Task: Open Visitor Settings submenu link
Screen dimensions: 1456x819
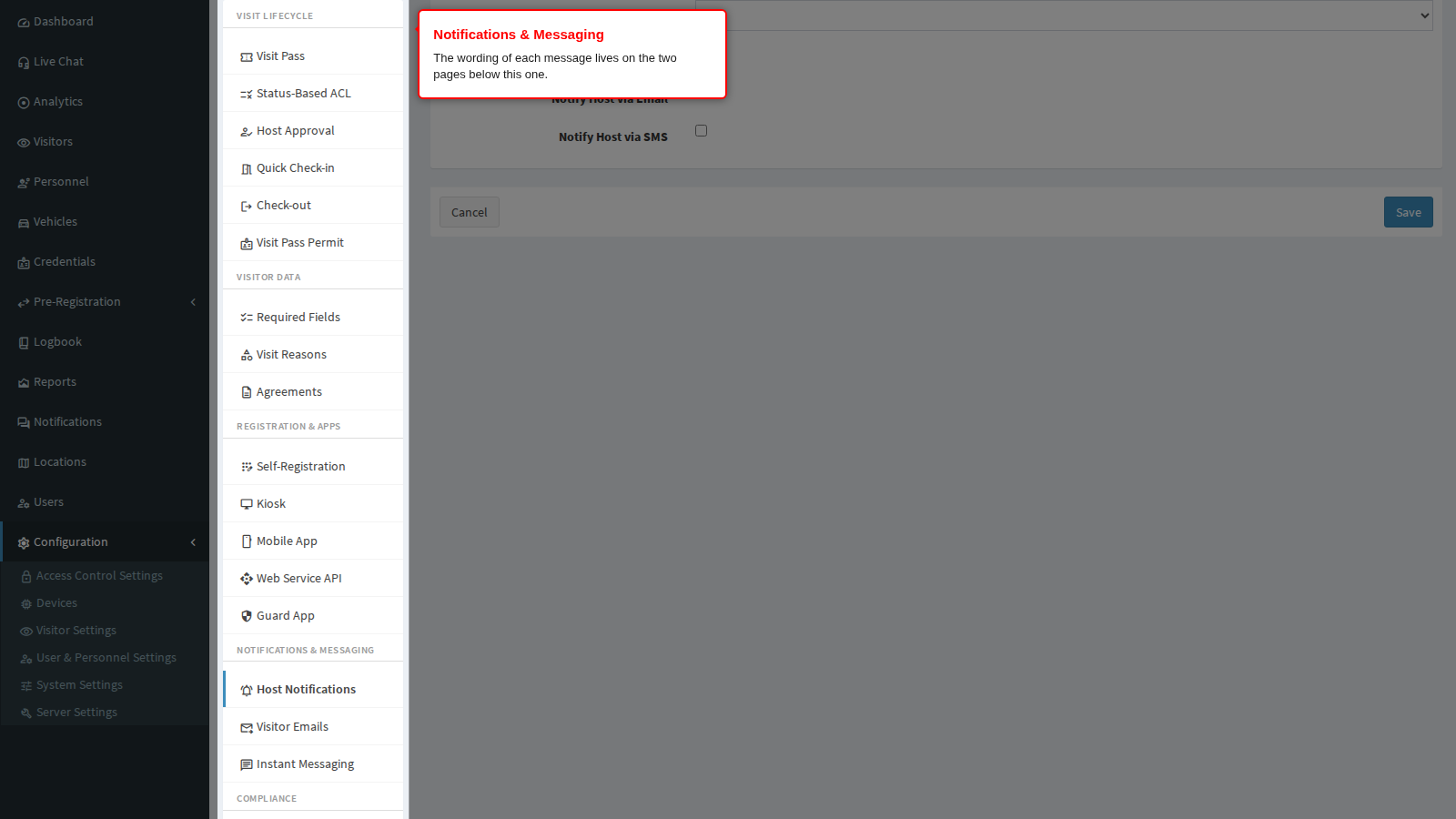Action: coord(76,631)
